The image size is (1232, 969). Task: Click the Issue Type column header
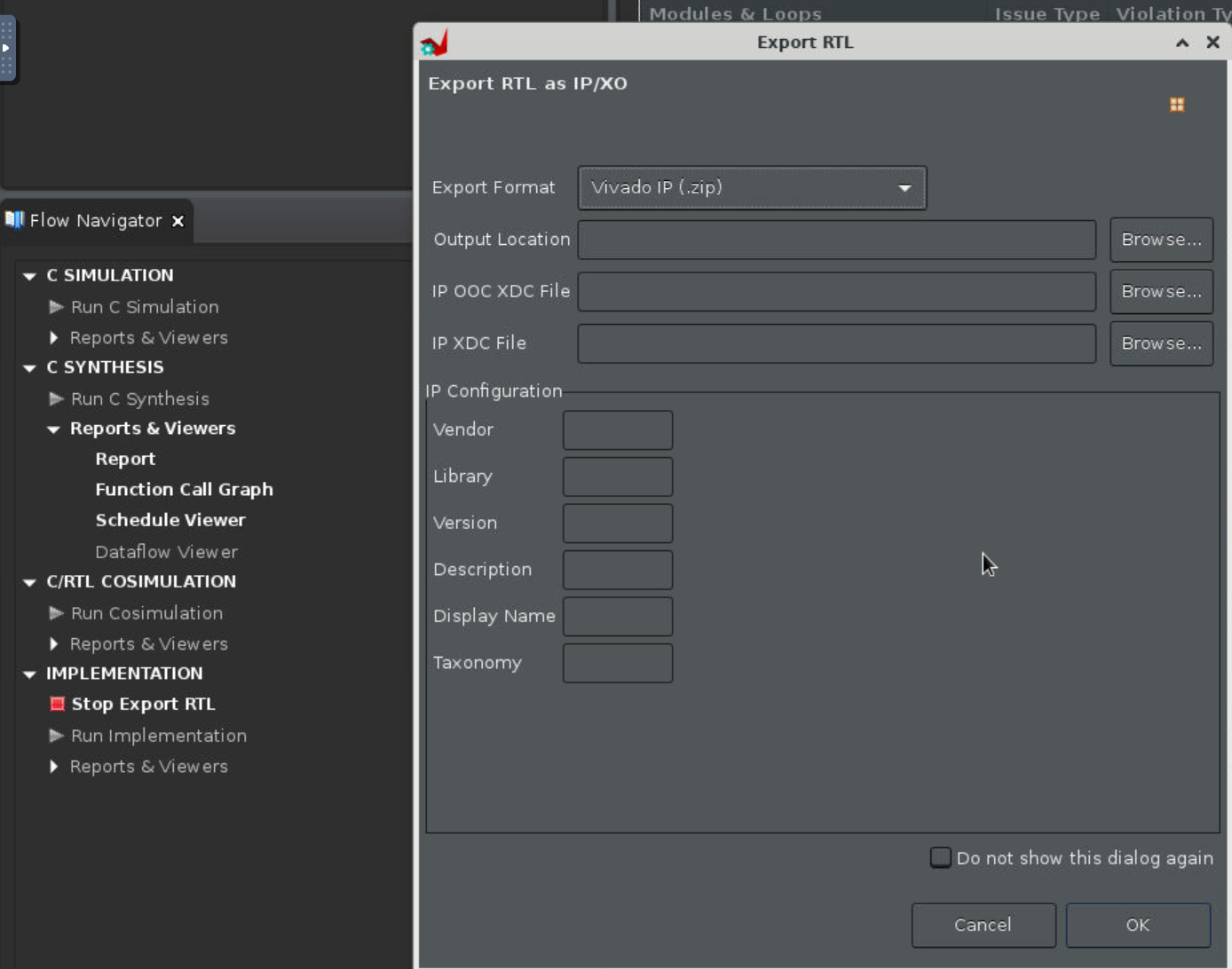tap(1047, 14)
